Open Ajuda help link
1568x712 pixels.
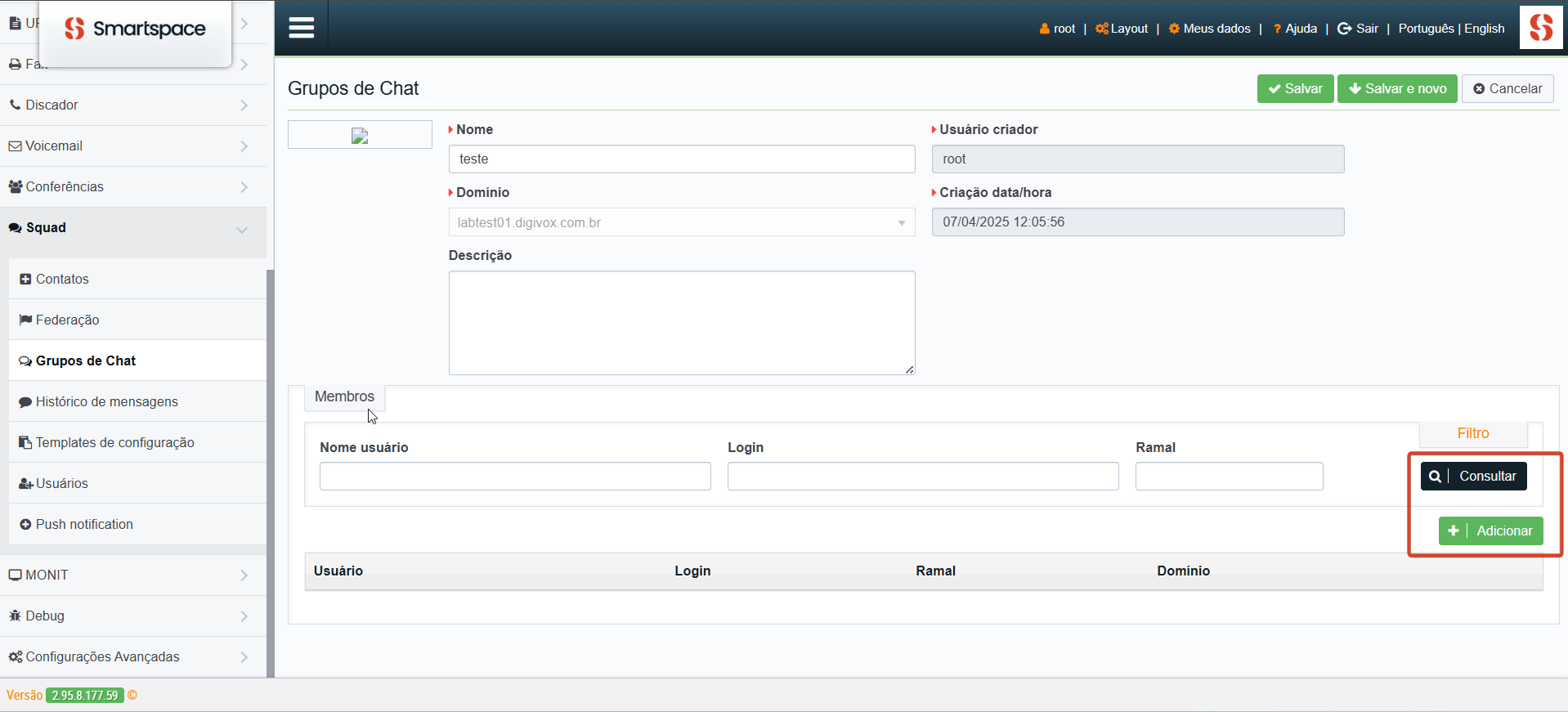(1295, 29)
